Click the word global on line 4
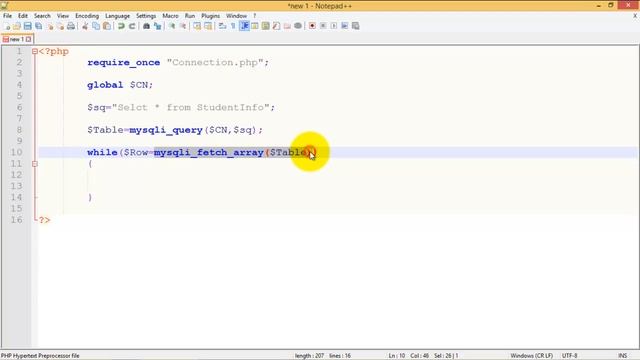The image size is (640, 360). point(105,85)
